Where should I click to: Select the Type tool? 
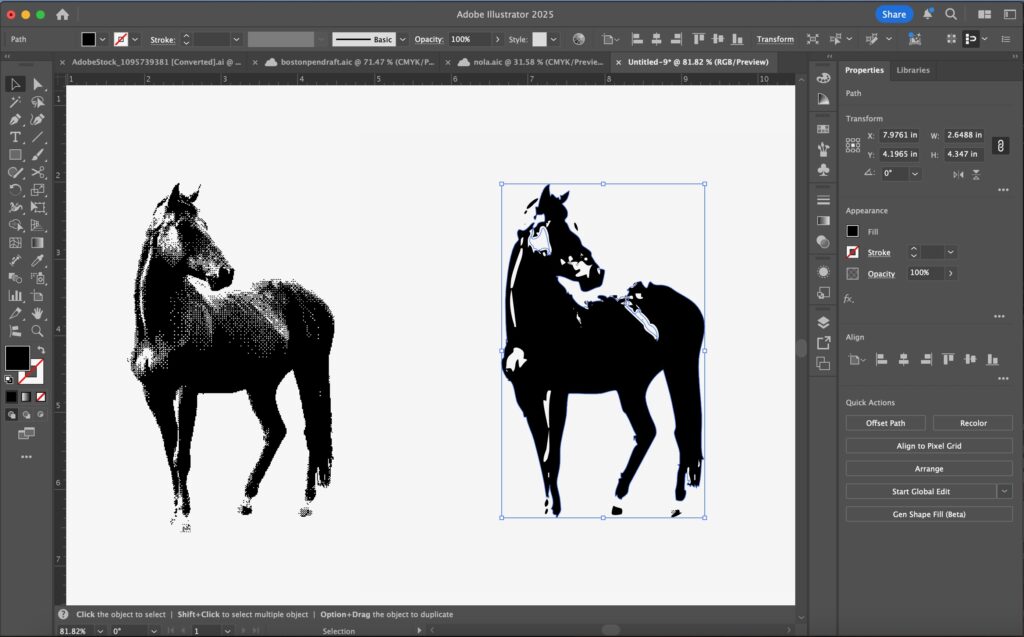pyautogui.click(x=15, y=137)
